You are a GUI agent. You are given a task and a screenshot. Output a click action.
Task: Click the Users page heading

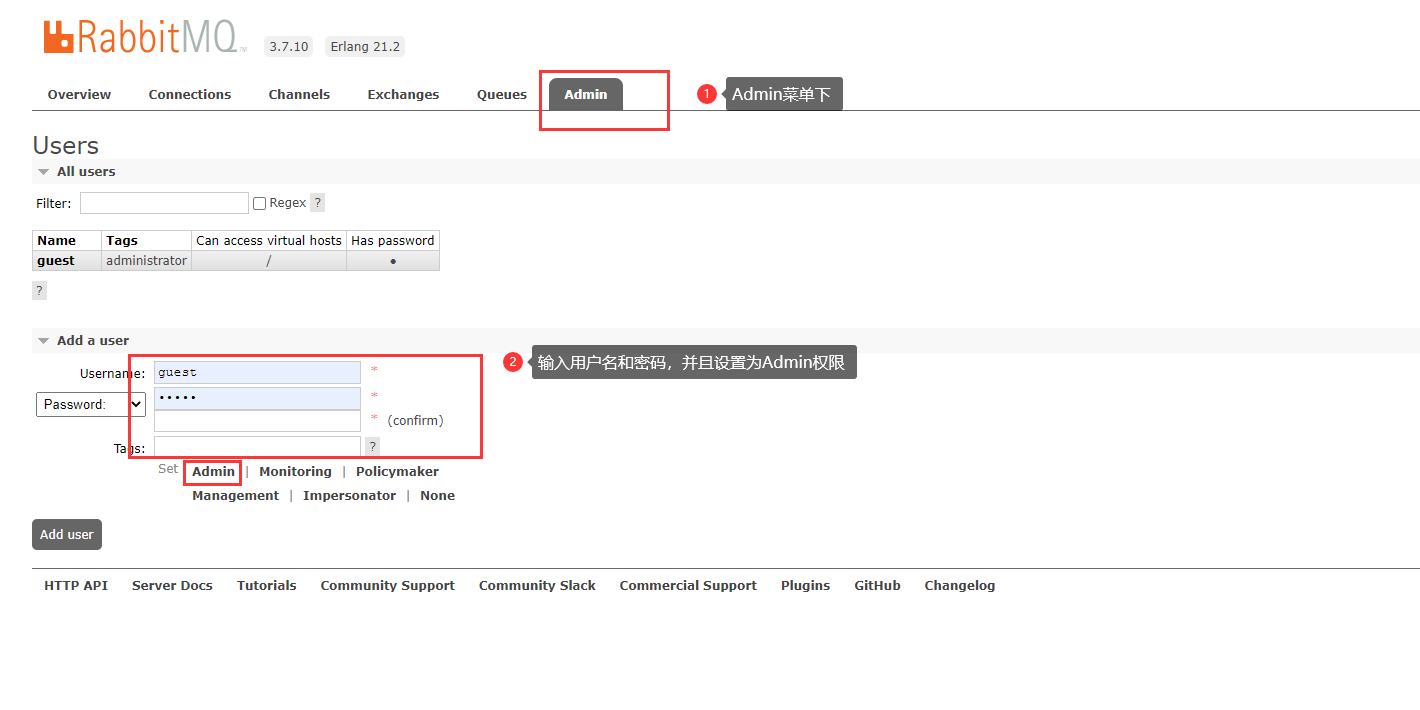click(66, 146)
